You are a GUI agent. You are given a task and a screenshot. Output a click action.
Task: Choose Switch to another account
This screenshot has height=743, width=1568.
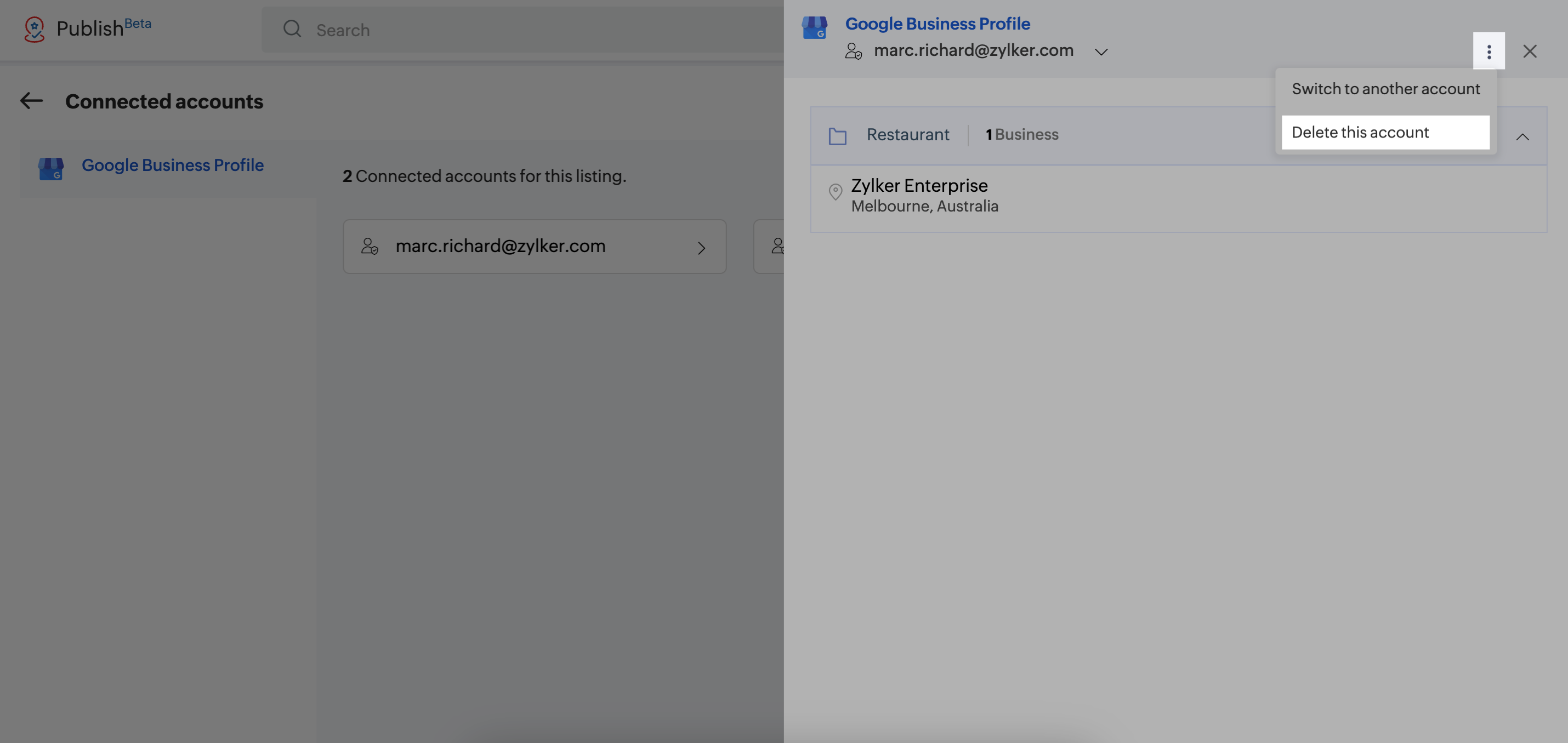[x=1385, y=89]
